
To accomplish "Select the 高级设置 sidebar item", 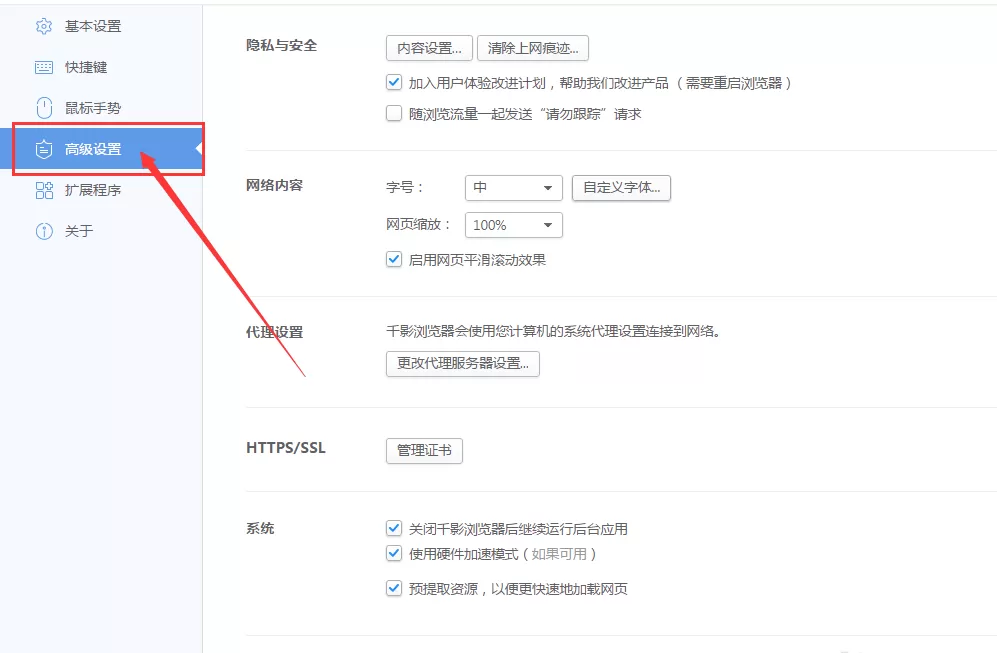I will coord(101,149).
